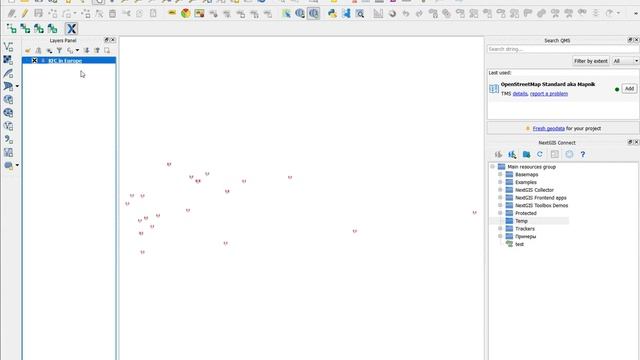640x360 pixels.
Task: Expand the Protected folder
Action: (500, 213)
